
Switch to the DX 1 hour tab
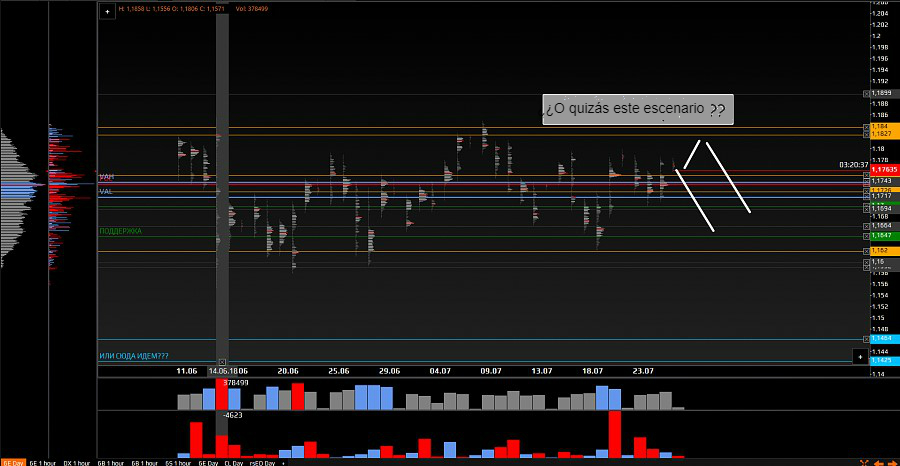click(x=76, y=463)
